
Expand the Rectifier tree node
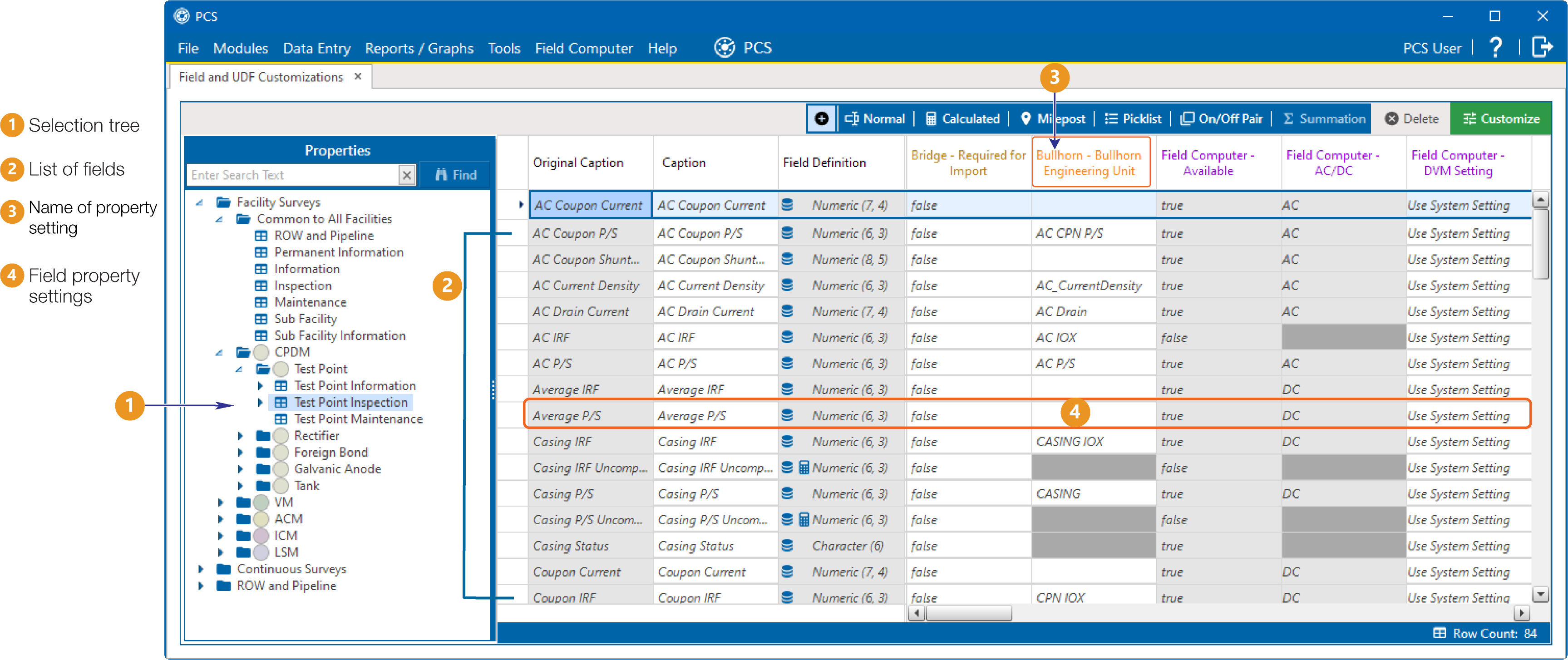point(241,435)
